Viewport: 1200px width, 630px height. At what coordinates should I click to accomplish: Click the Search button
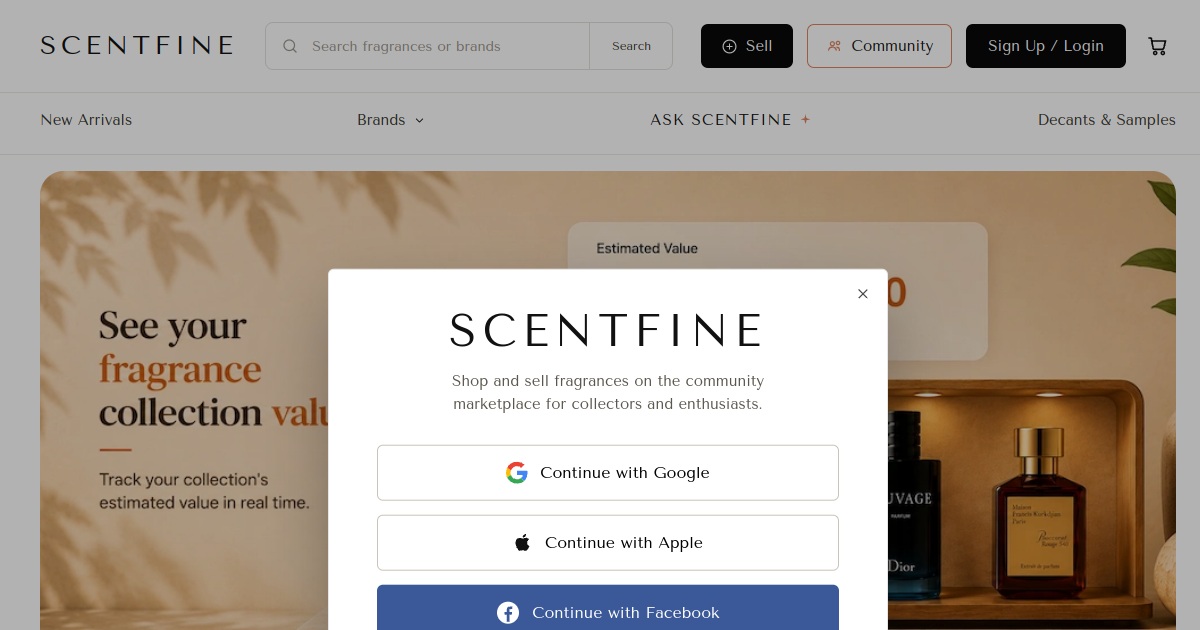pos(631,46)
